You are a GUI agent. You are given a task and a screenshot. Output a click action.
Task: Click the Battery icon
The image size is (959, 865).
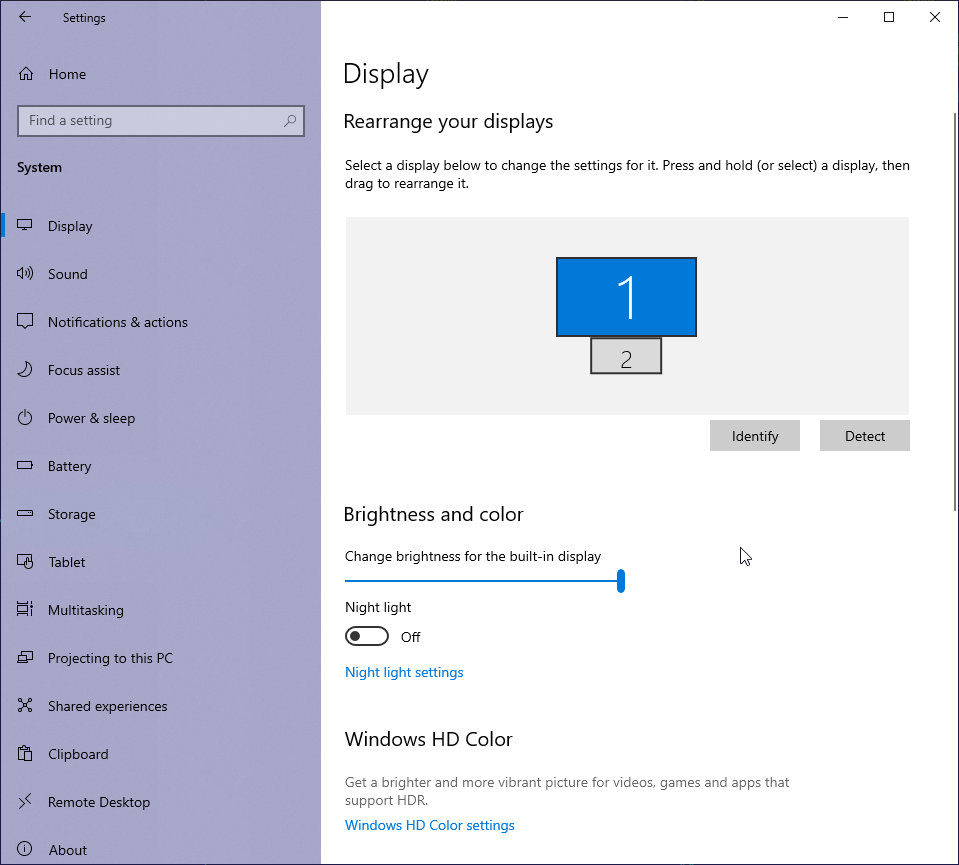click(24, 466)
